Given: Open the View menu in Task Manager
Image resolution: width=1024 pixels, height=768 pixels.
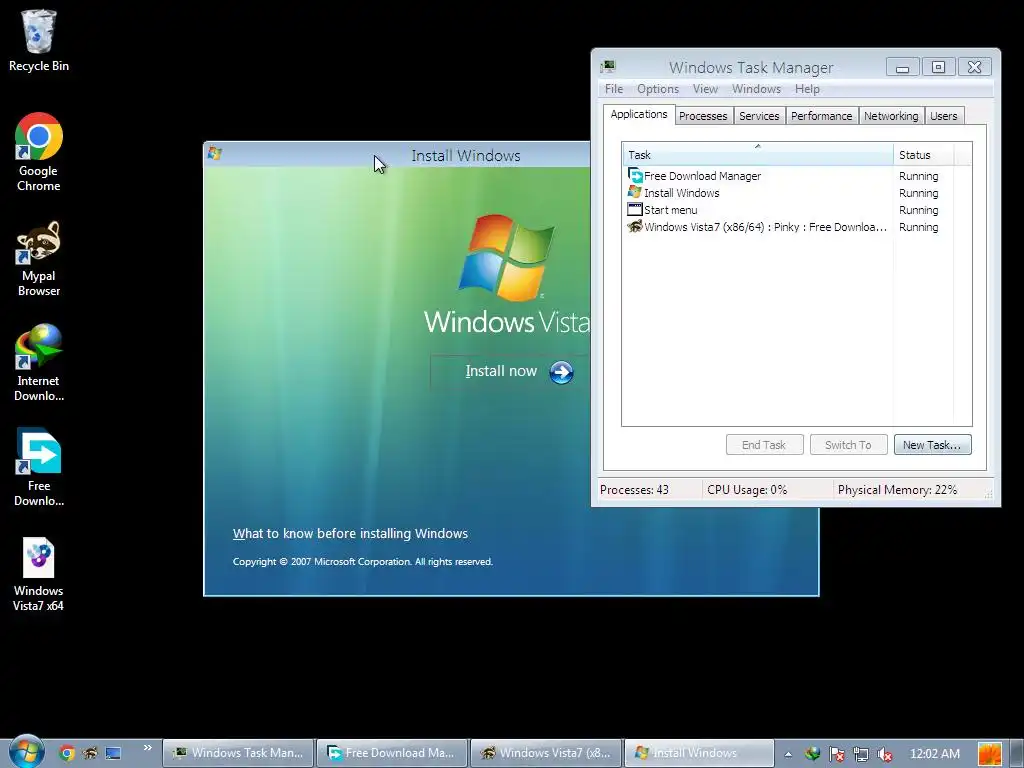Looking at the screenshot, I should 705,89.
